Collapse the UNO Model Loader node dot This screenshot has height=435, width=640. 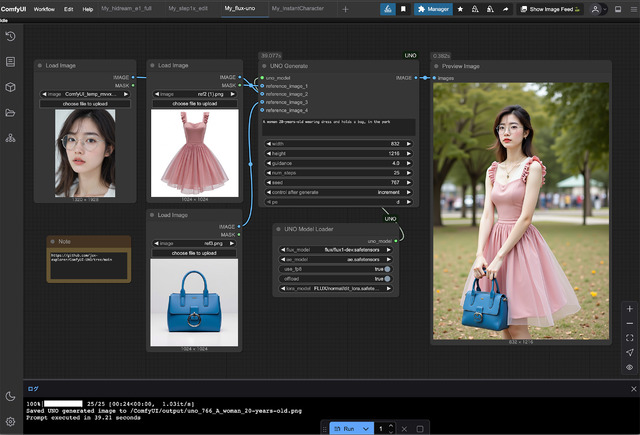click(x=278, y=229)
